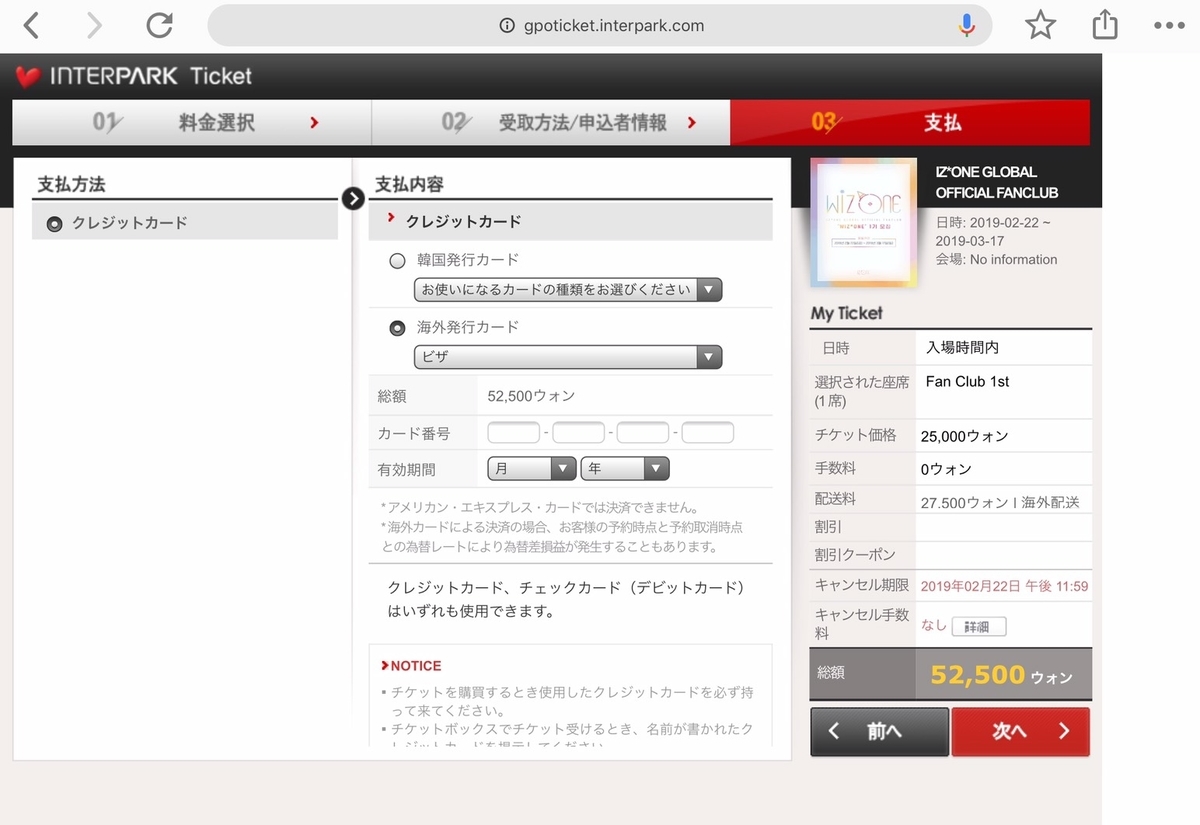The image size is (1200, 825).
Task: Open the three-dot browser menu
Action: 1169,26
